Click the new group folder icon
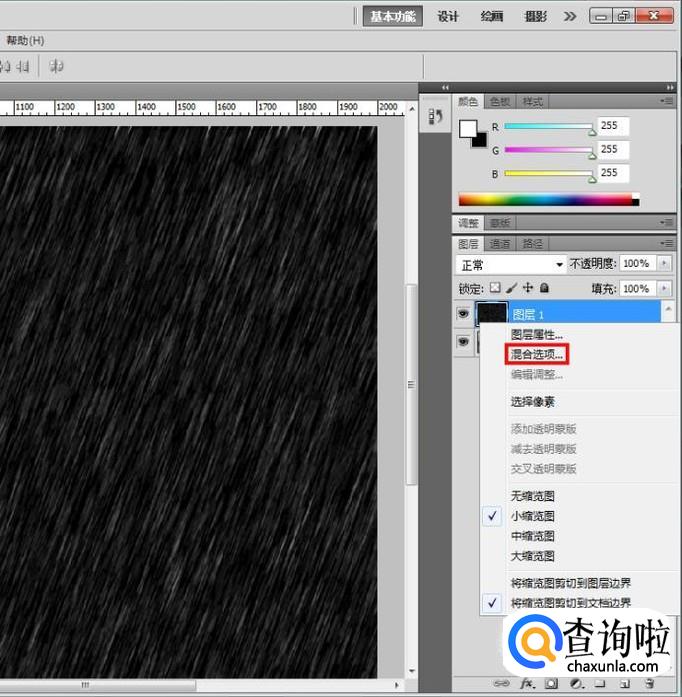The image size is (682, 697). click(x=599, y=684)
